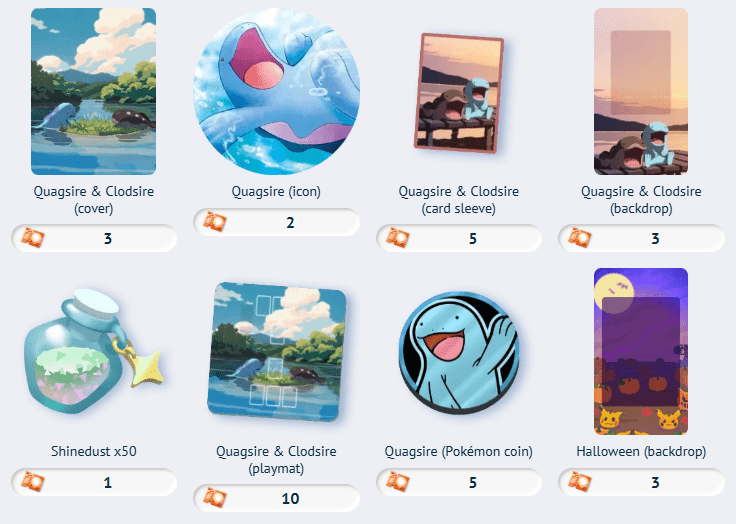Buy Quagsire & Clodsire backdrop for 3

641,238
